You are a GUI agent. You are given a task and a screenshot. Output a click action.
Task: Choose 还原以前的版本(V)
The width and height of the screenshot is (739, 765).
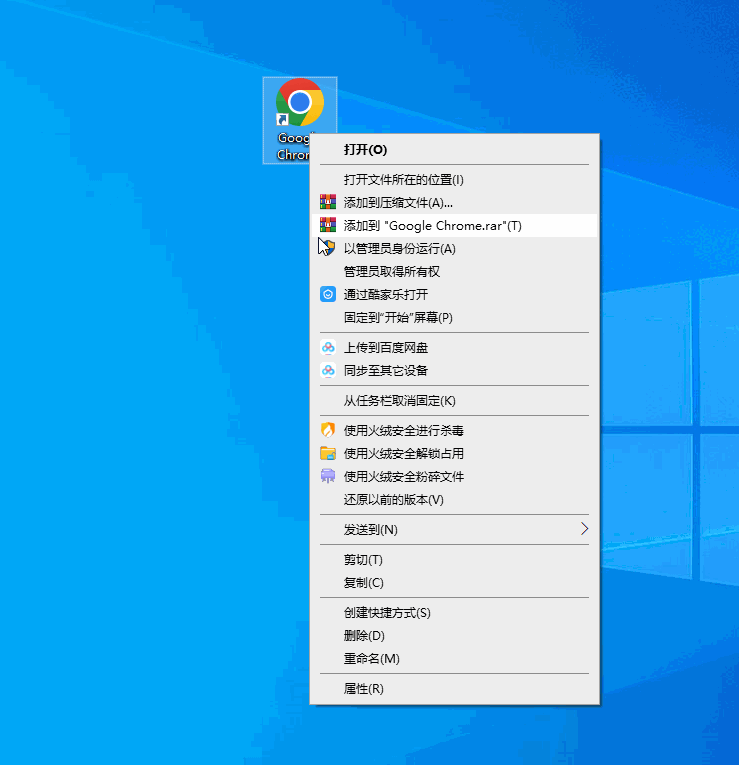tap(393, 499)
